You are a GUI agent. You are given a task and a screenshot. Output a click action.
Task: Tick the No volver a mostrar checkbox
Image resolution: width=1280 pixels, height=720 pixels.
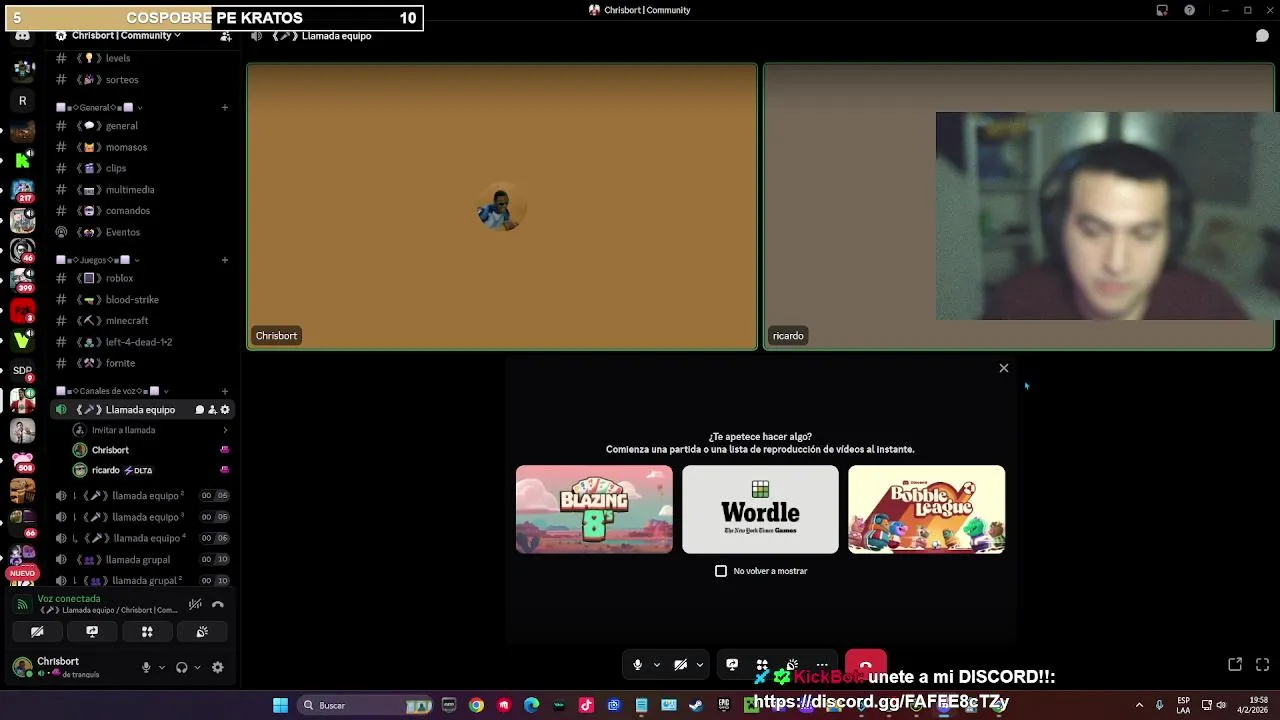click(x=721, y=571)
